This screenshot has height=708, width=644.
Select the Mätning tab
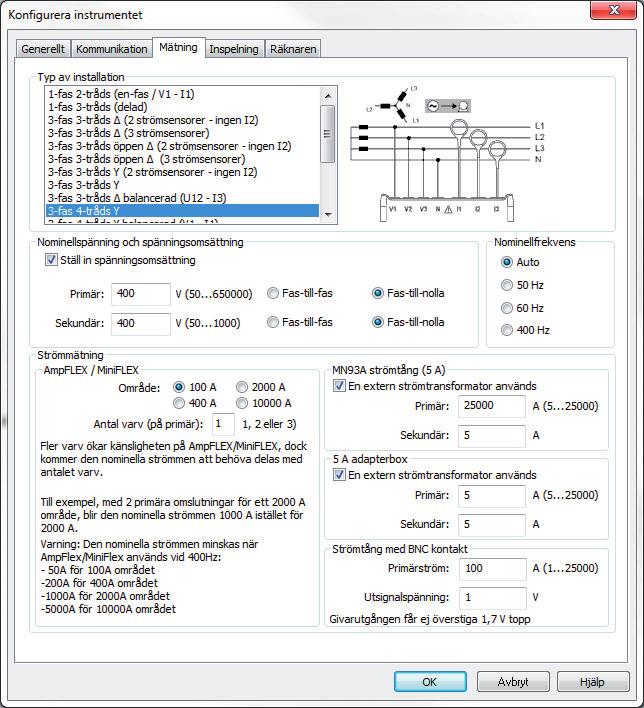tap(178, 47)
